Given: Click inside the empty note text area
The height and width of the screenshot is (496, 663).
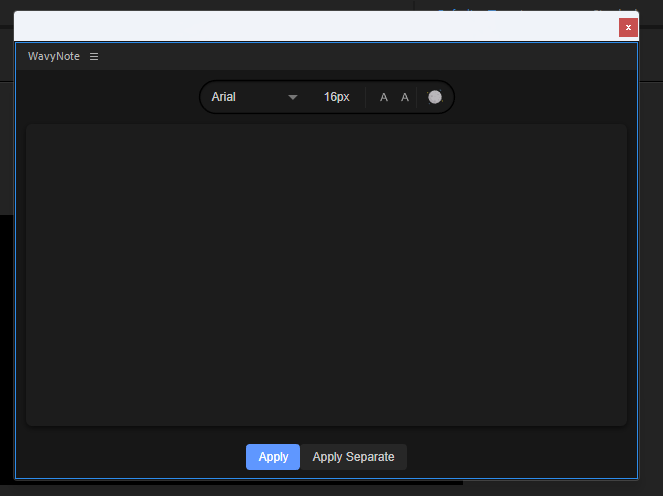Looking at the screenshot, I should click(x=326, y=275).
